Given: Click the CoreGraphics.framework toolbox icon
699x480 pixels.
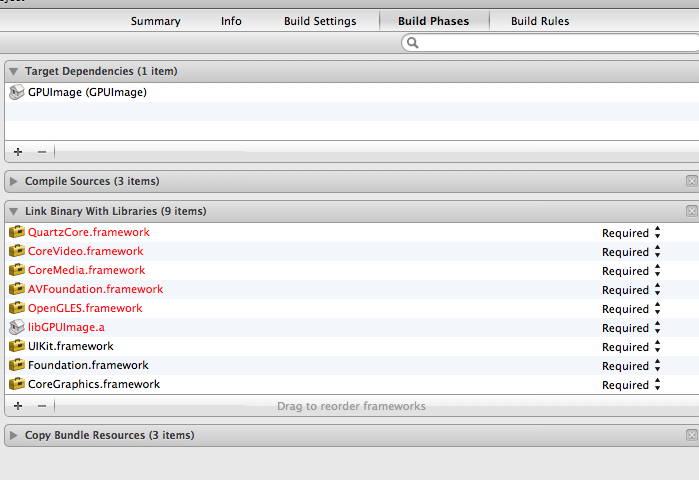Looking at the screenshot, I should (17, 384).
